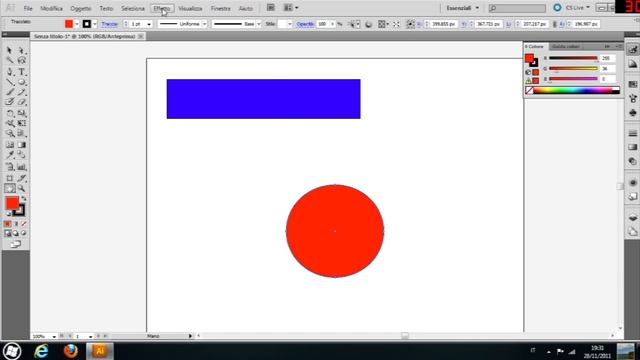Switch to Guida colori panel tab
The image size is (640, 360).
coord(566,47)
